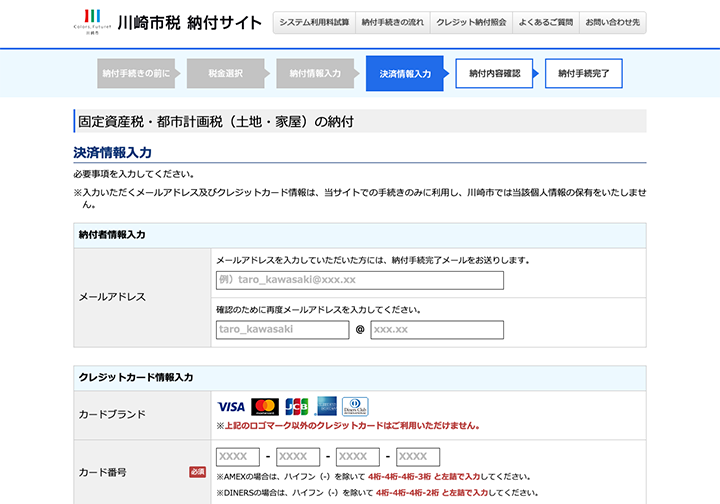The image size is (720, 504).
Task: Focus the confirmation email domain field
Action: coord(437,330)
